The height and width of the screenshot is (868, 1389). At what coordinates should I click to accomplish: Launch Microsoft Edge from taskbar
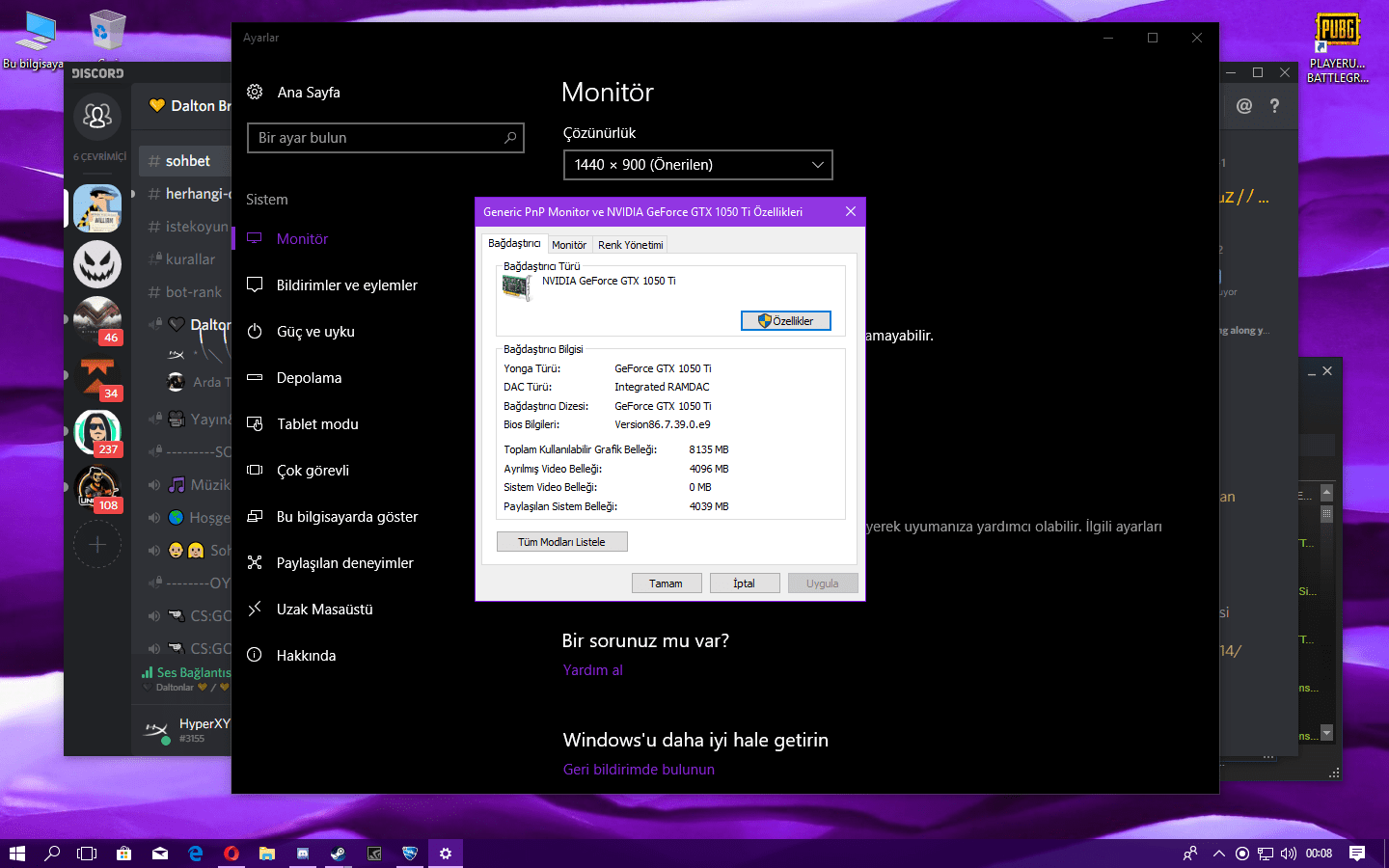point(196,854)
